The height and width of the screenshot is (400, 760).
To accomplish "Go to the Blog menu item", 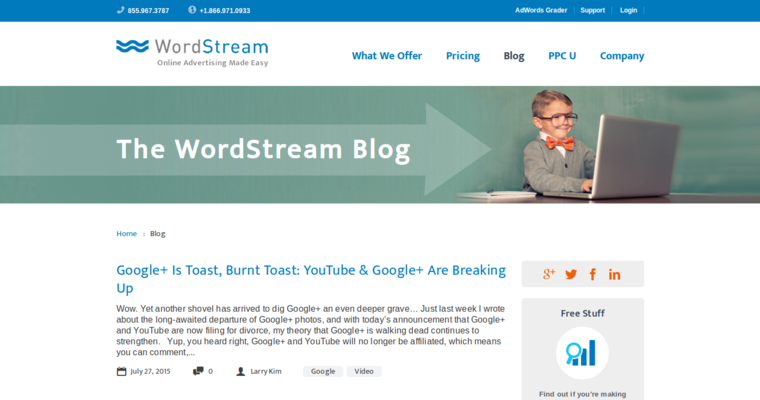I will tap(514, 56).
